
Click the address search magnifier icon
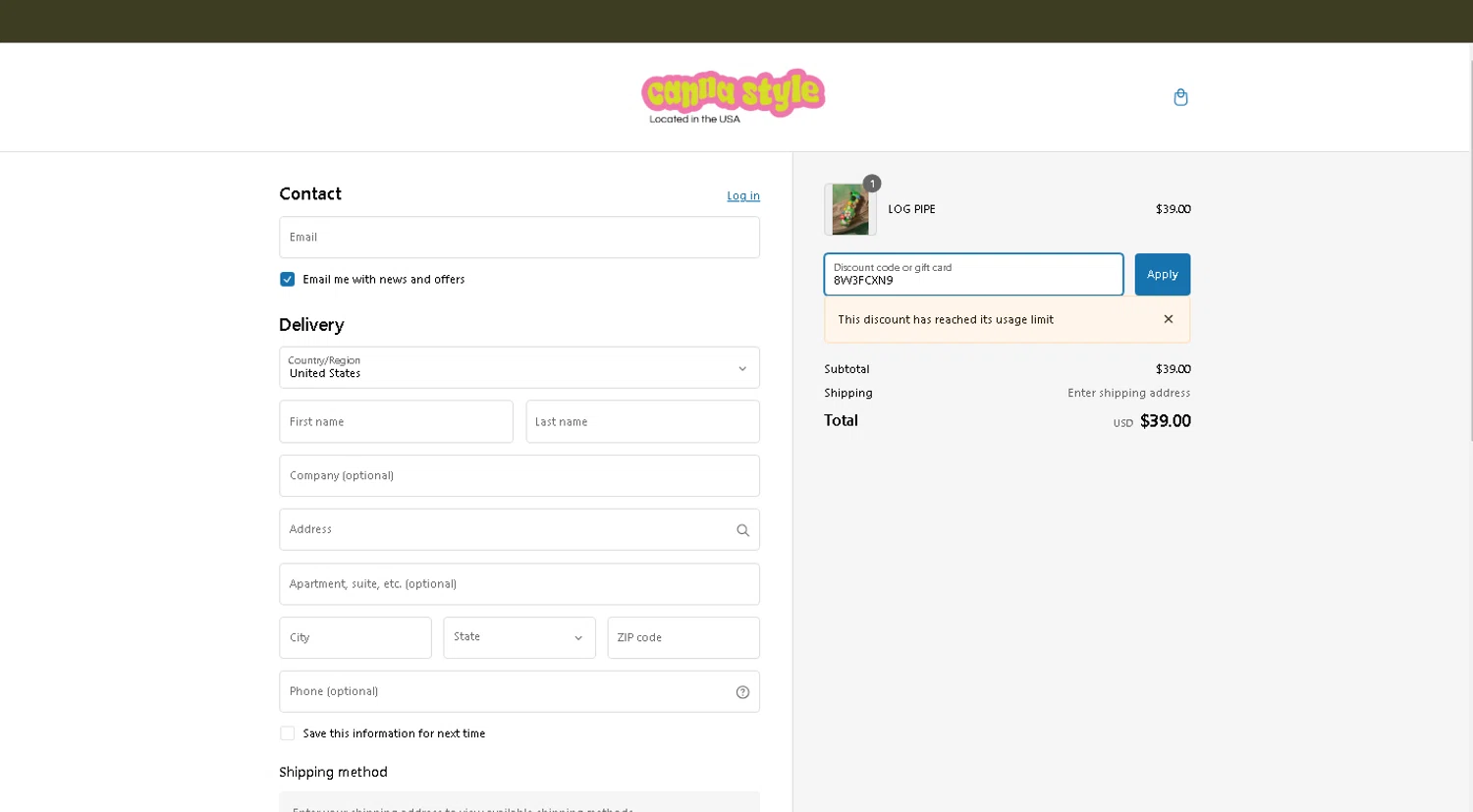(x=742, y=530)
